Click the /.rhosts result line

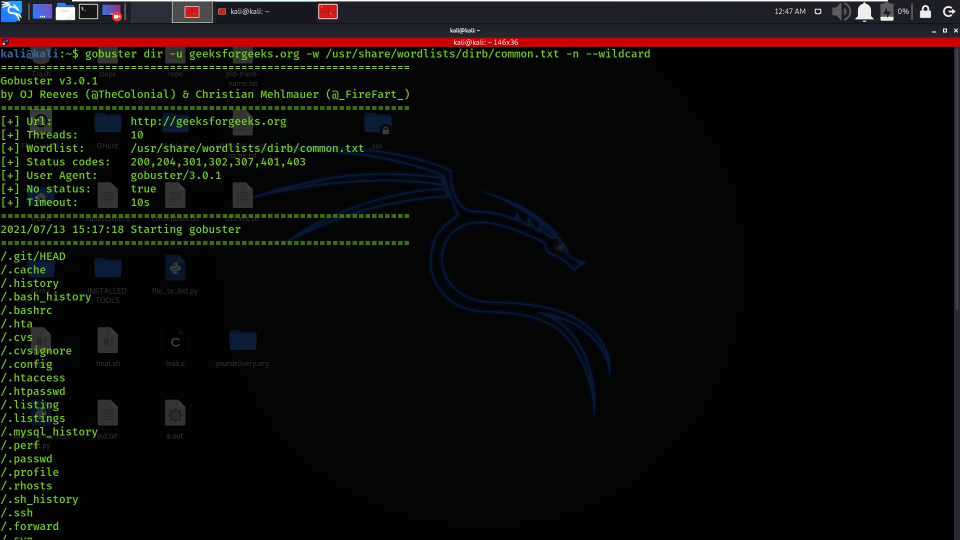(x=26, y=486)
